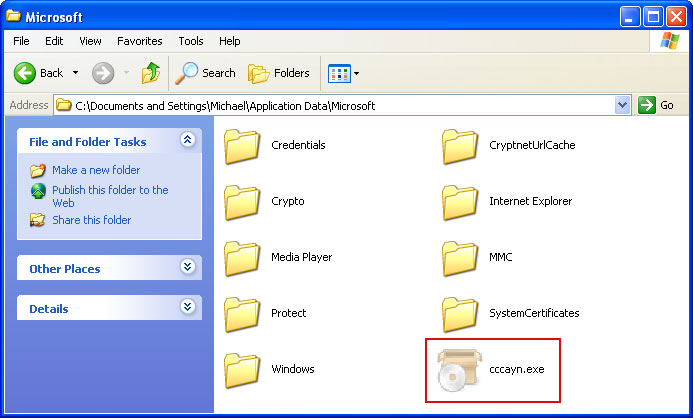Click the Publish to Web globe icon
This screenshot has height=418, width=693.
[38, 191]
